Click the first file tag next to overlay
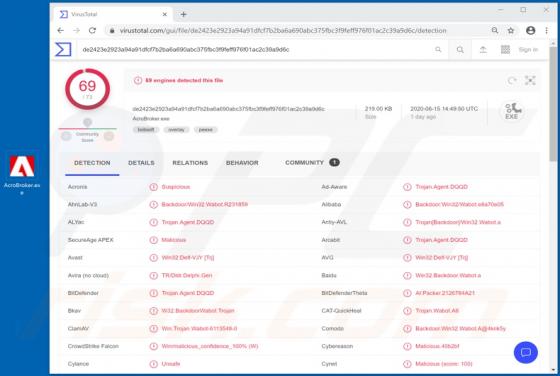Screen dimensions: 560x376 pos(146,130)
